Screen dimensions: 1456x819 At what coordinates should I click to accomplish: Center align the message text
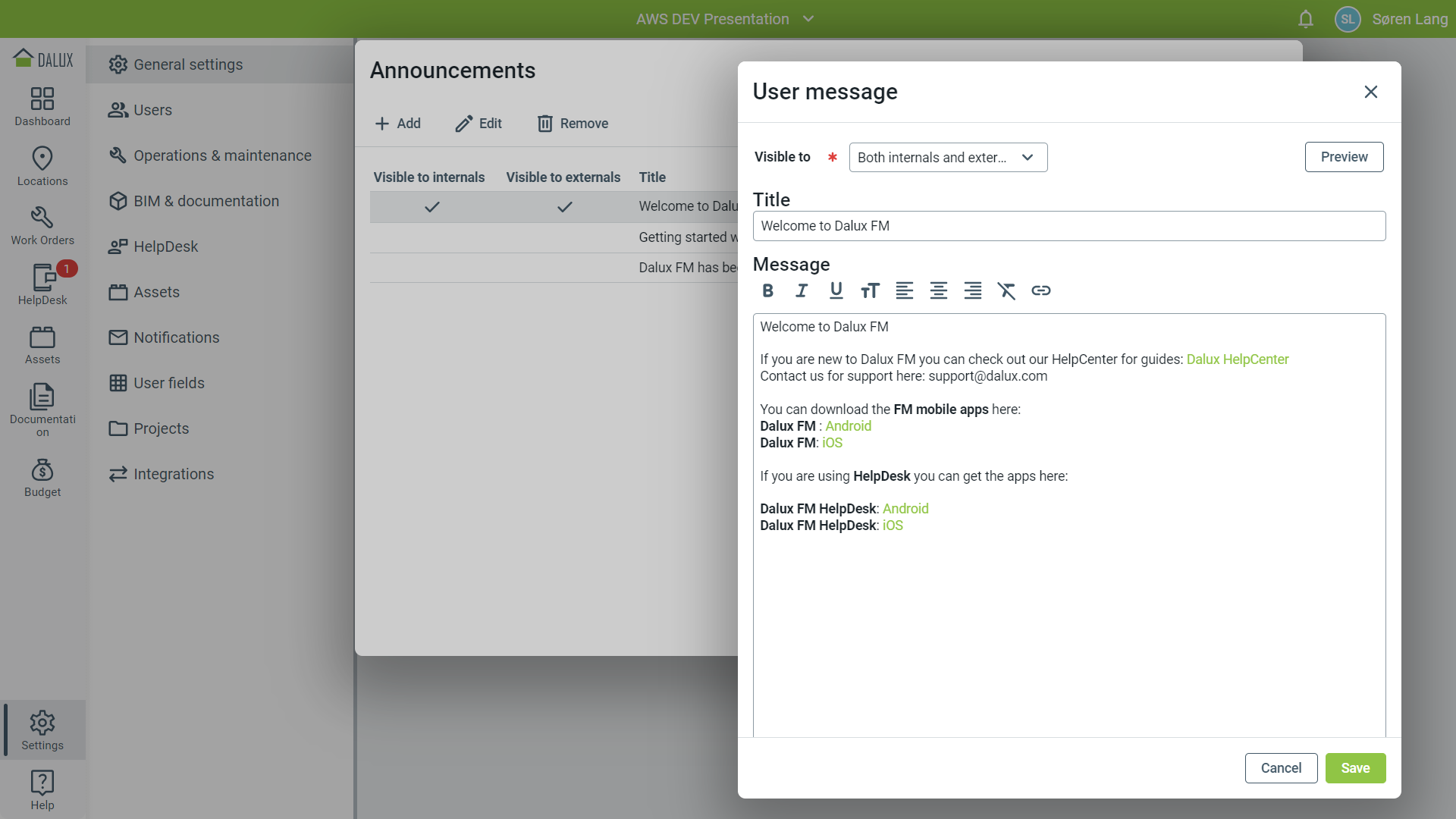[x=938, y=290]
